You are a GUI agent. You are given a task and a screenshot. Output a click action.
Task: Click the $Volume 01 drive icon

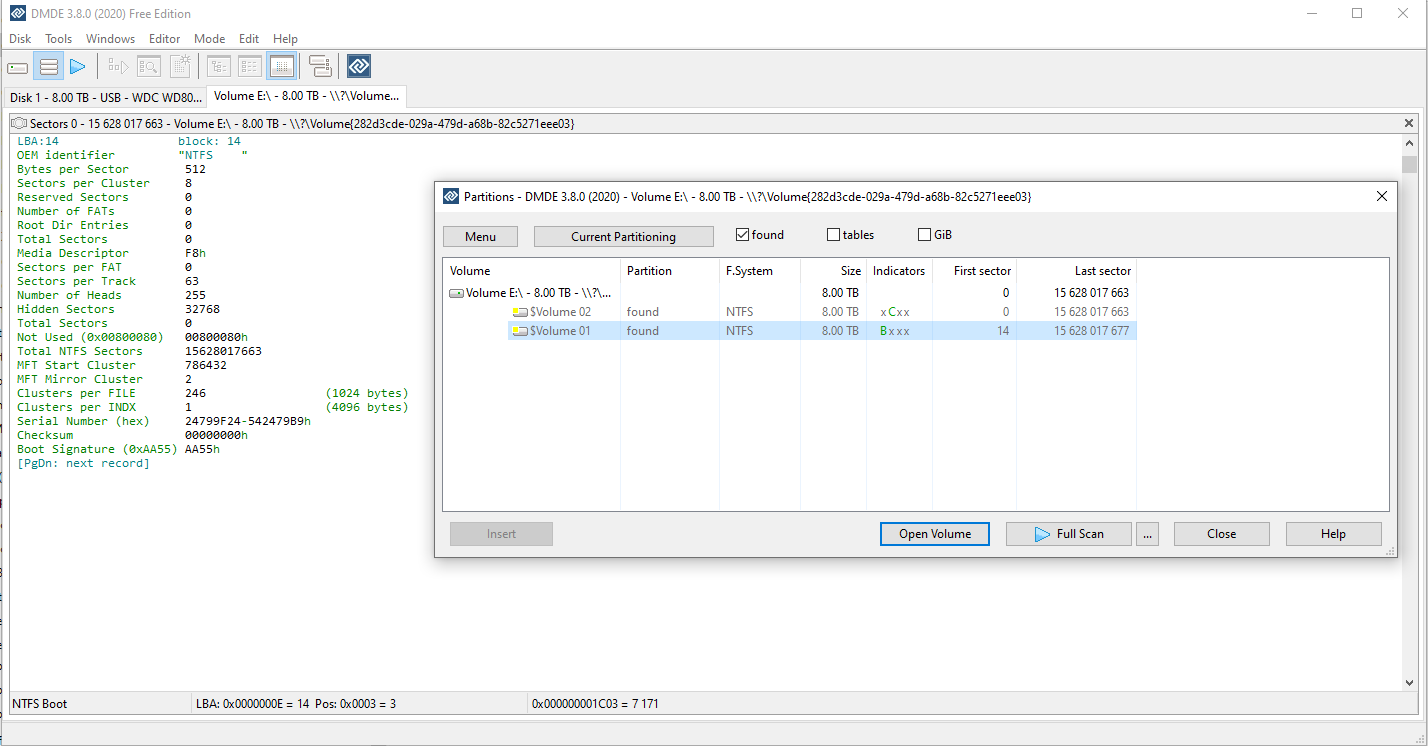click(520, 331)
